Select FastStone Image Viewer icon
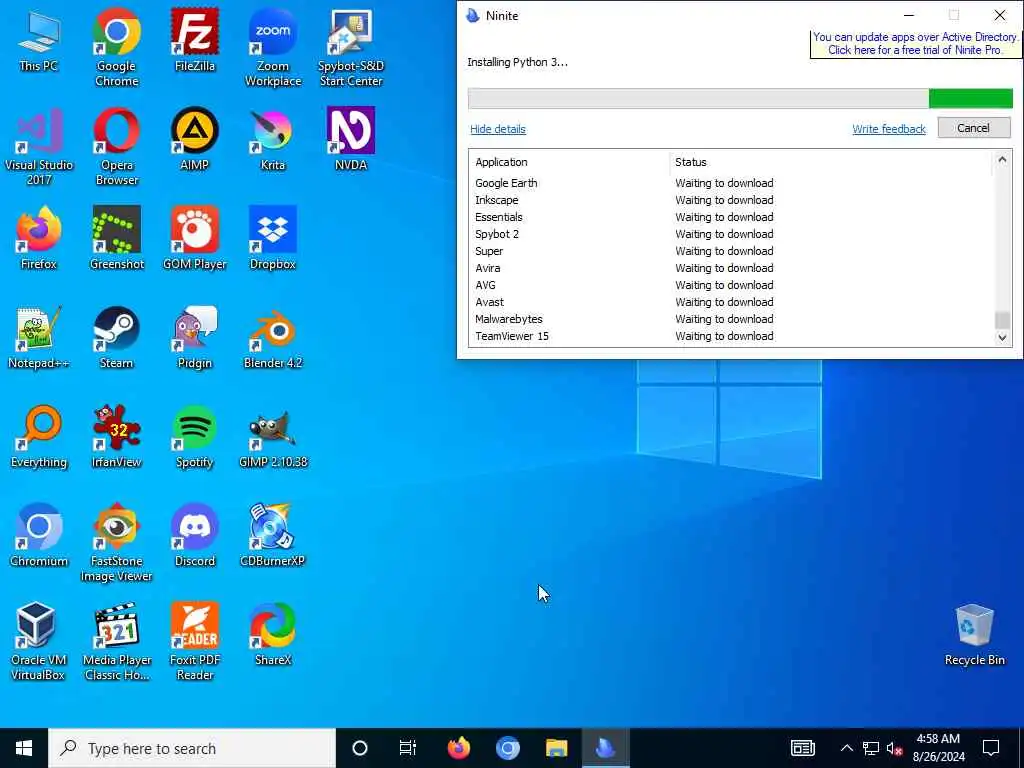This screenshot has width=1024, height=768. click(x=116, y=542)
